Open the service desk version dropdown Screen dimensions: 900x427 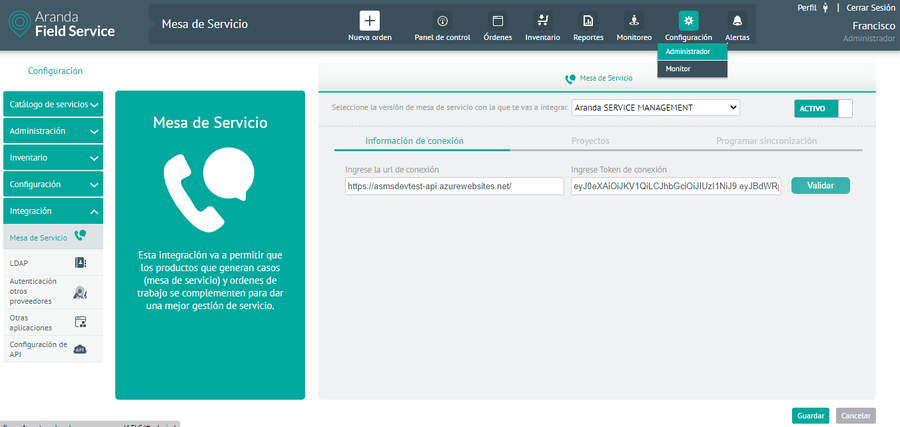point(655,107)
